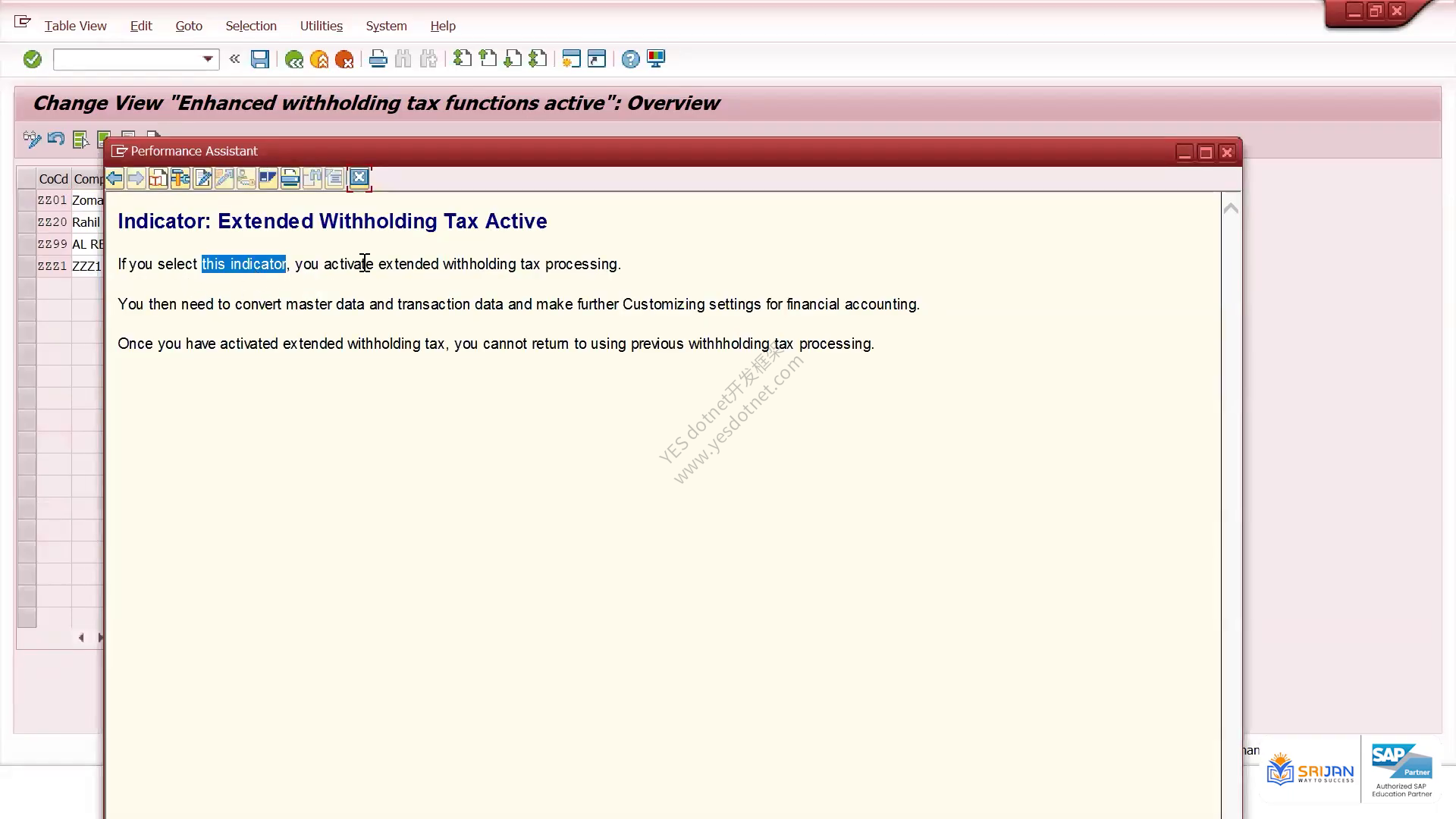Viewport: 1456px width, 819px height.
Task: Click the green Back arrow icon
Action: click(294, 59)
